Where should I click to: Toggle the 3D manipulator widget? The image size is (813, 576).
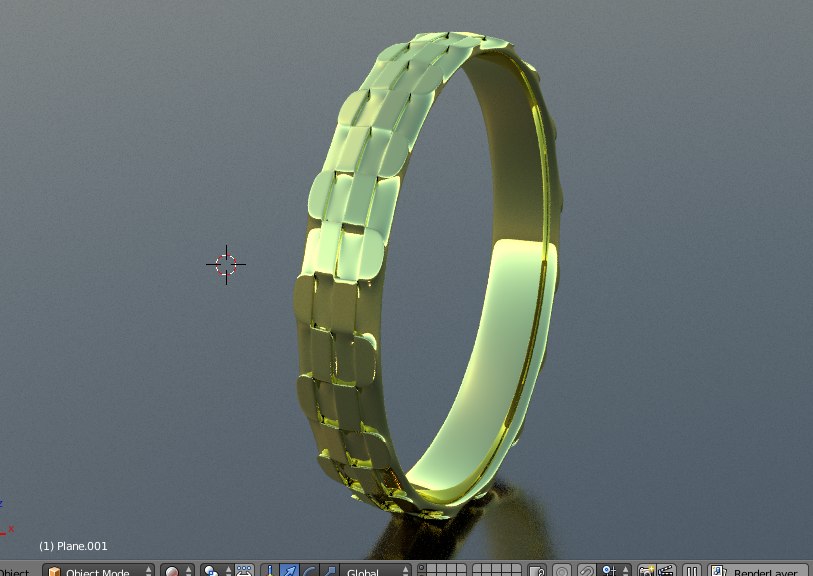270,572
